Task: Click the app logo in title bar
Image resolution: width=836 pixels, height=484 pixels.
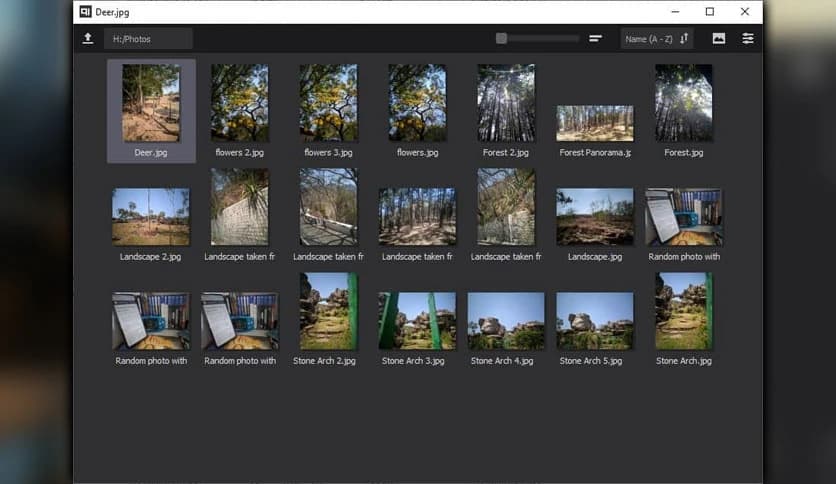Action: point(85,12)
